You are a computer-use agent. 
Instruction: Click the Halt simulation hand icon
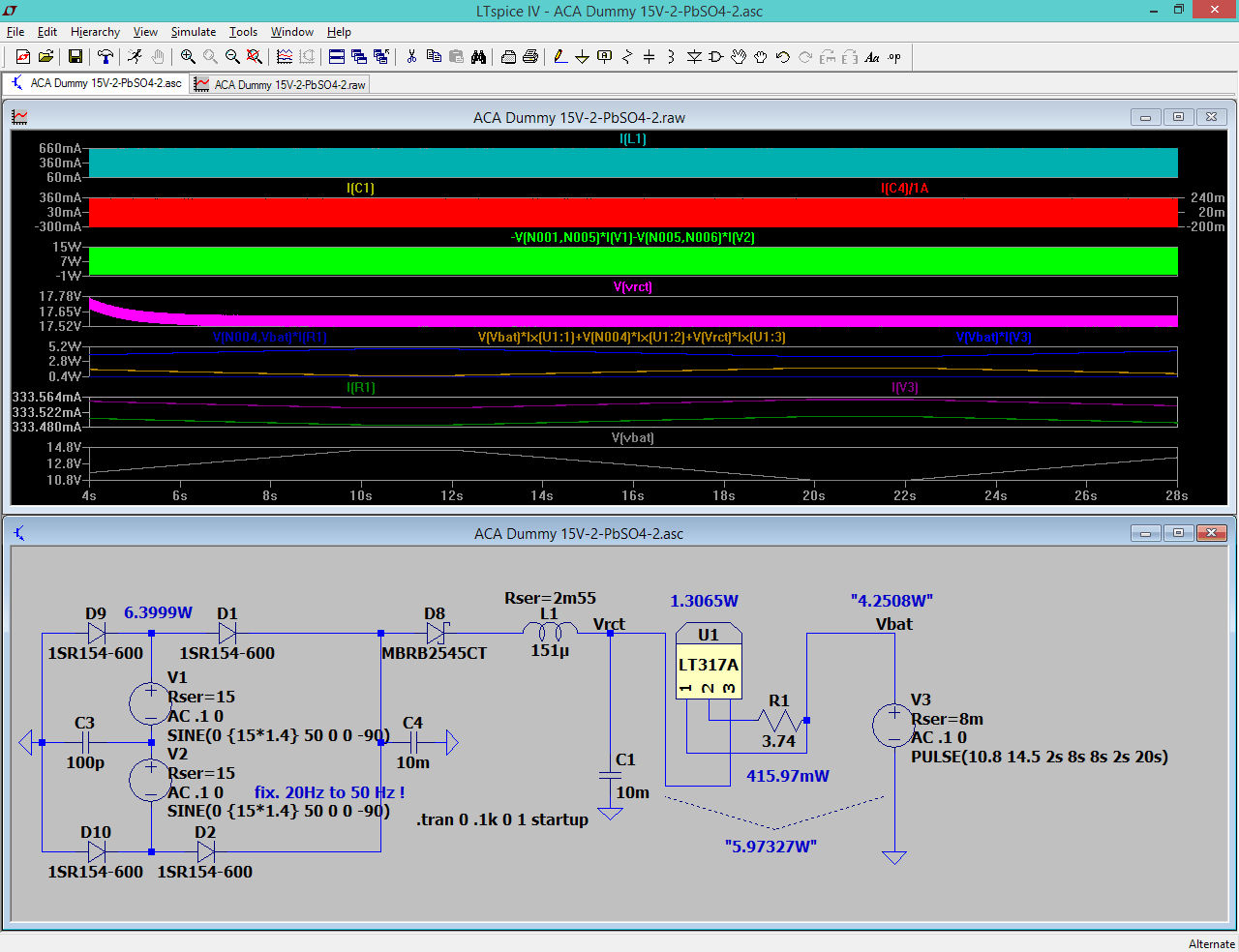[157, 57]
